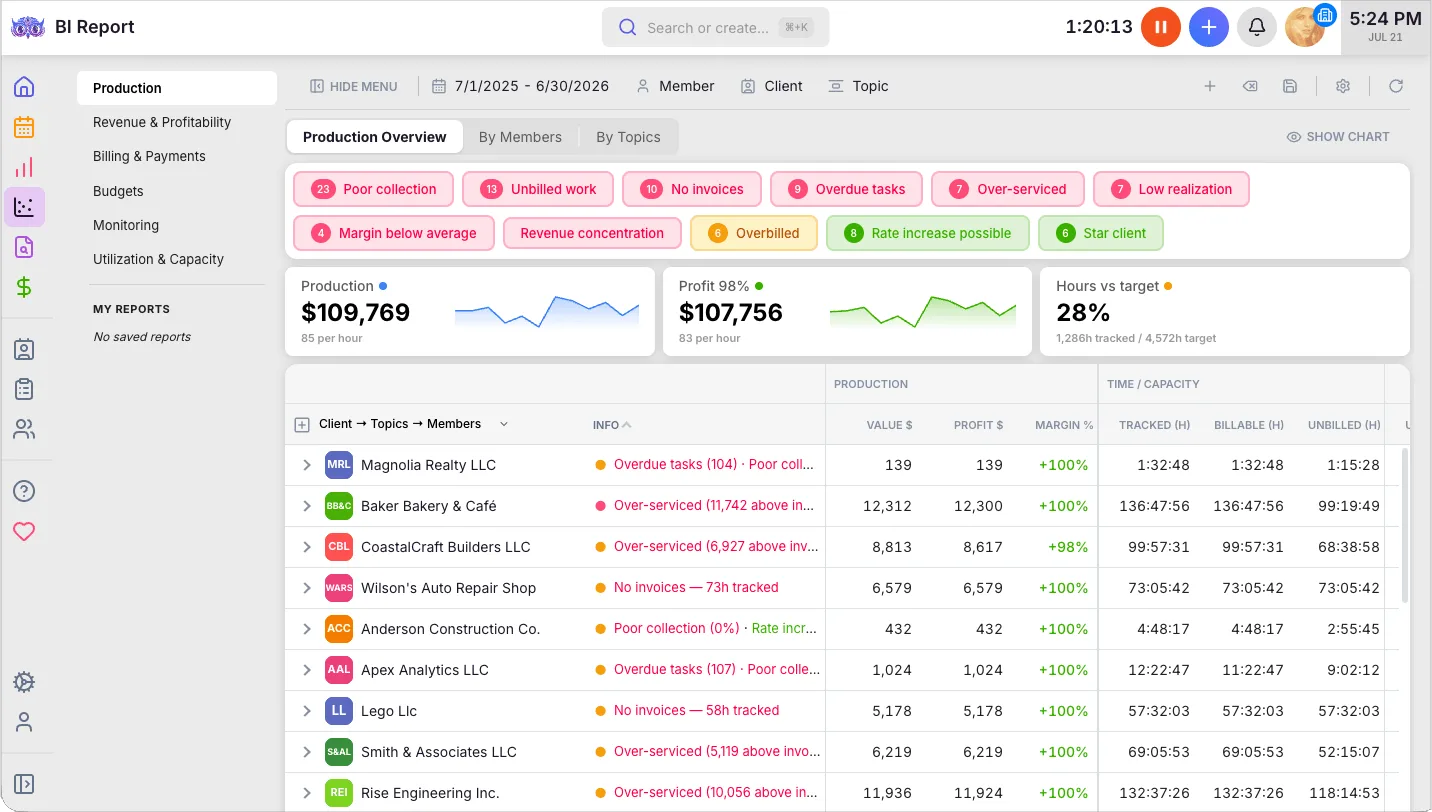The height and width of the screenshot is (812, 1432).
Task: Switch to the By Members tab
Action: pyautogui.click(x=520, y=137)
